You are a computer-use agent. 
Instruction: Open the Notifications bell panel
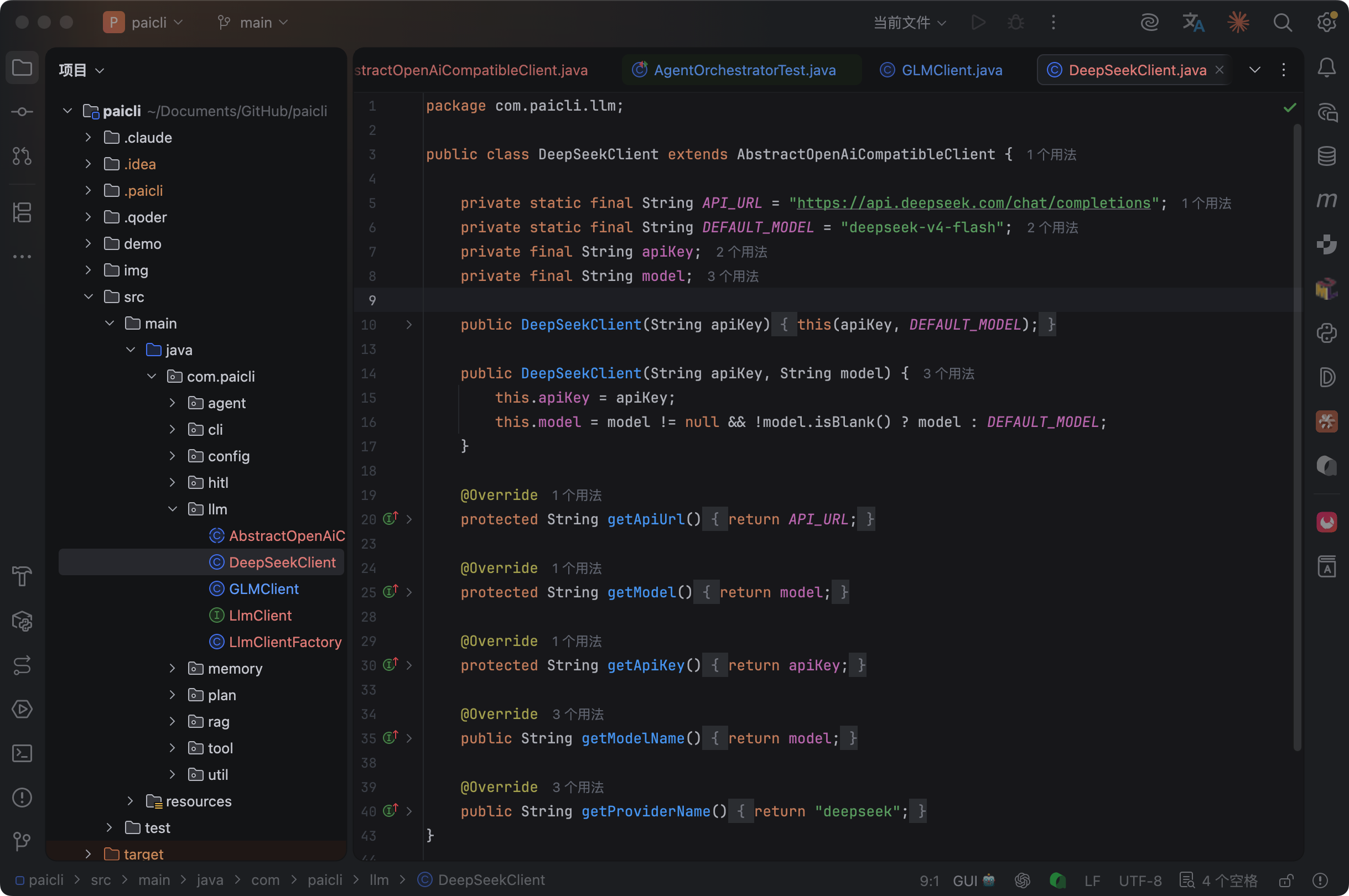pos(1326,68)
